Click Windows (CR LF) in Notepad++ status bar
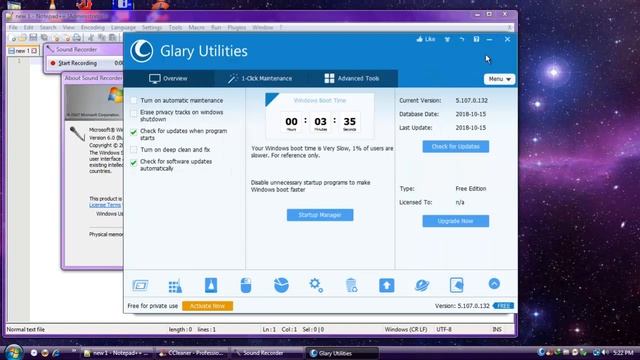640x360 pixels. [x=406, y=329]
